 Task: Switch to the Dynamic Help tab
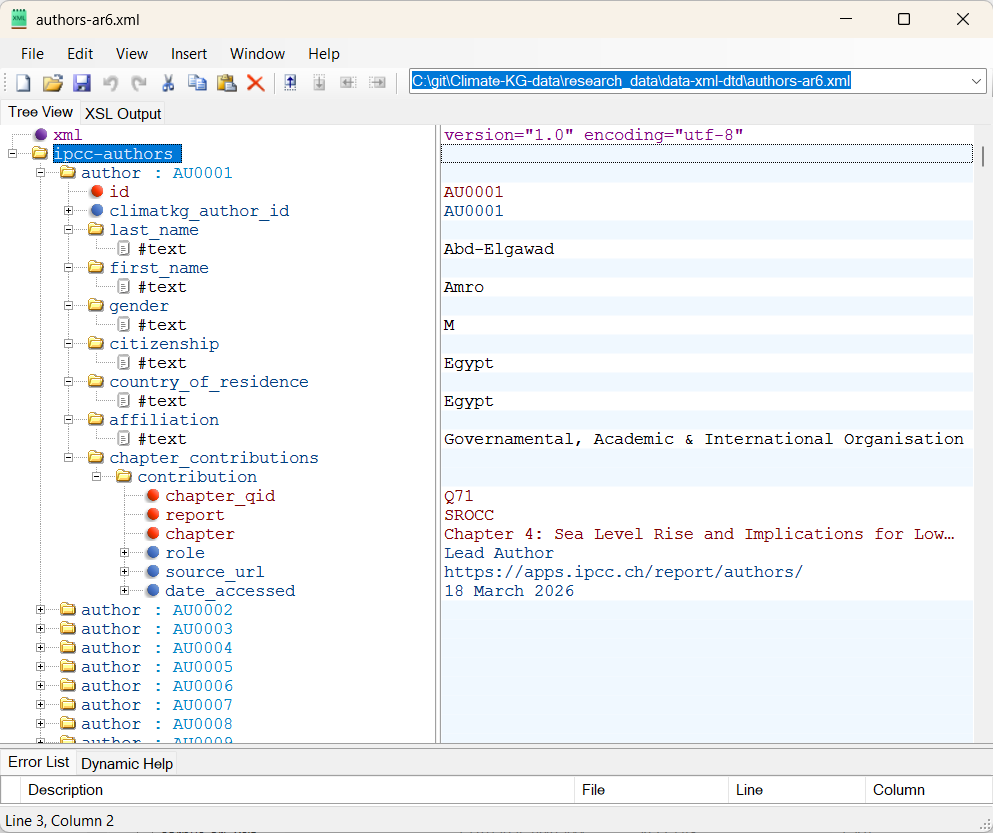tap(127, 763)
